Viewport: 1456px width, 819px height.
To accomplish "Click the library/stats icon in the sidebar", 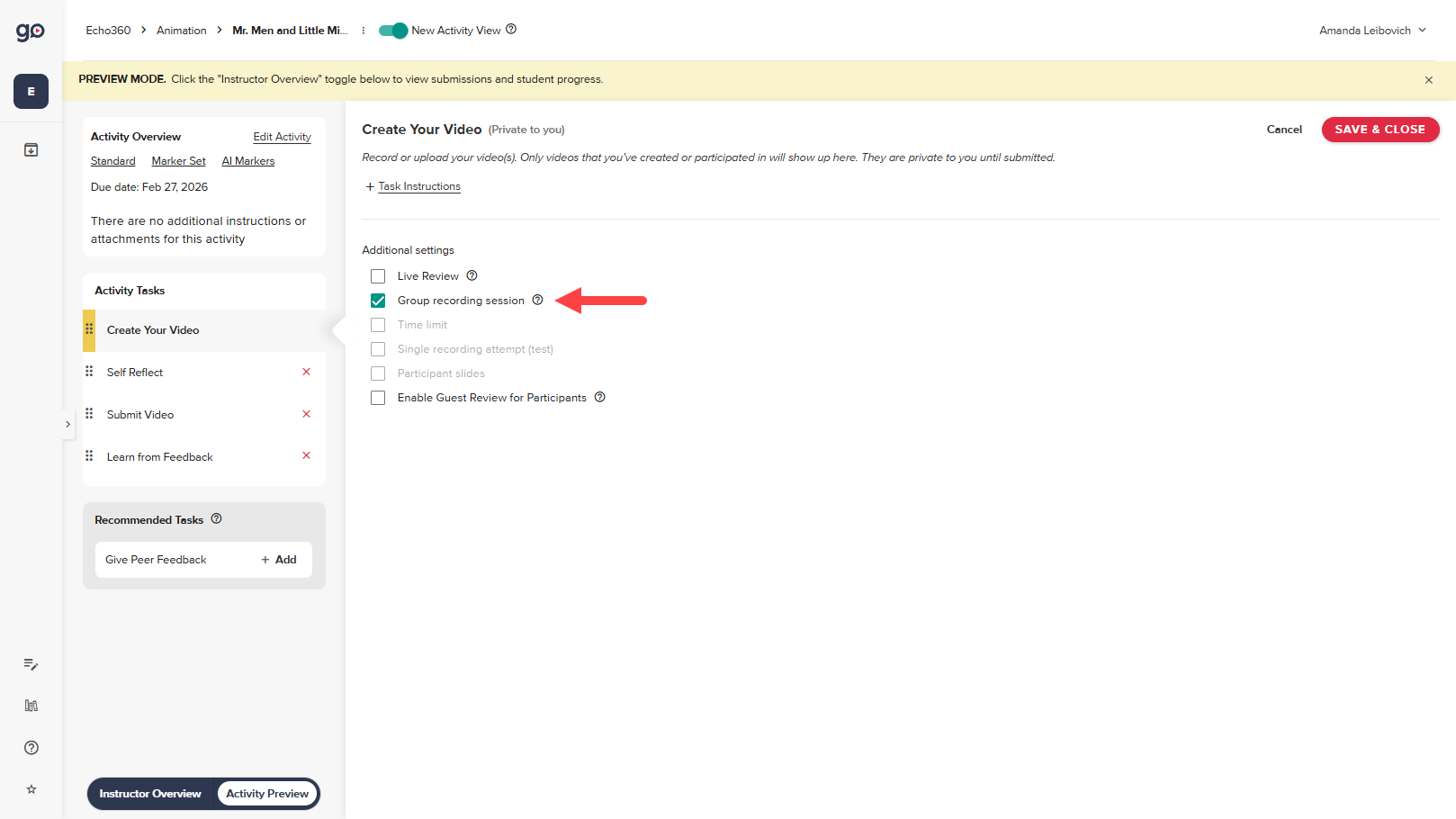I will [30, 706].
